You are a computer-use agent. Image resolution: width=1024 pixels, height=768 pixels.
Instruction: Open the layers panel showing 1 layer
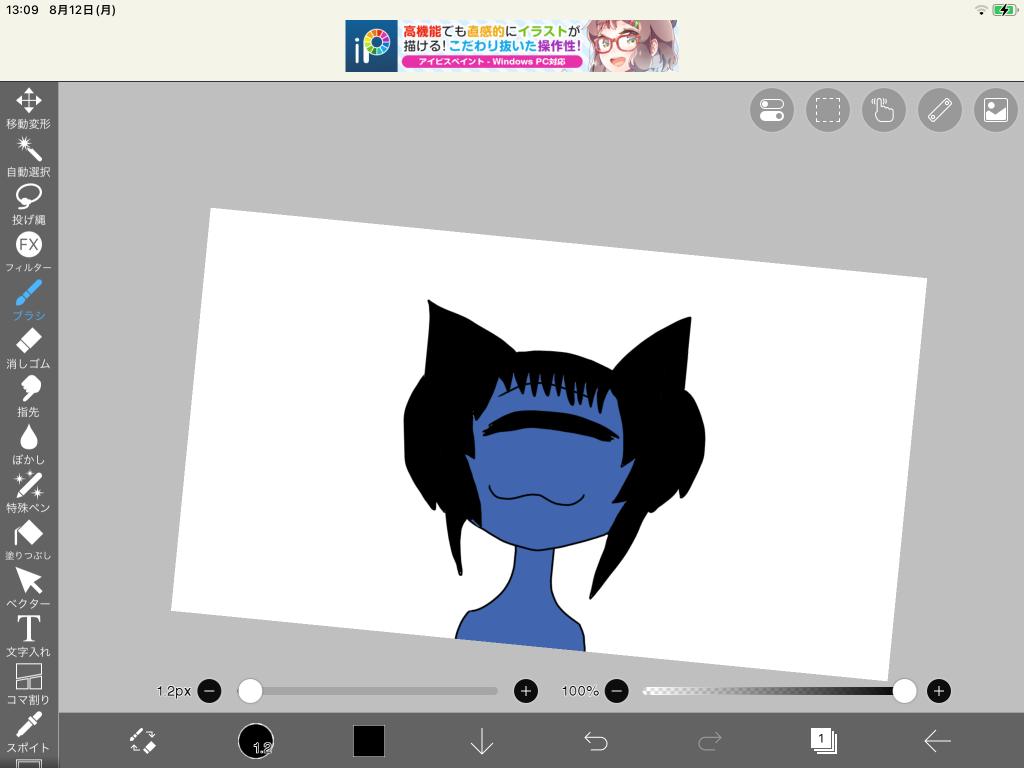pyautogui.click(x=823, y=741)
